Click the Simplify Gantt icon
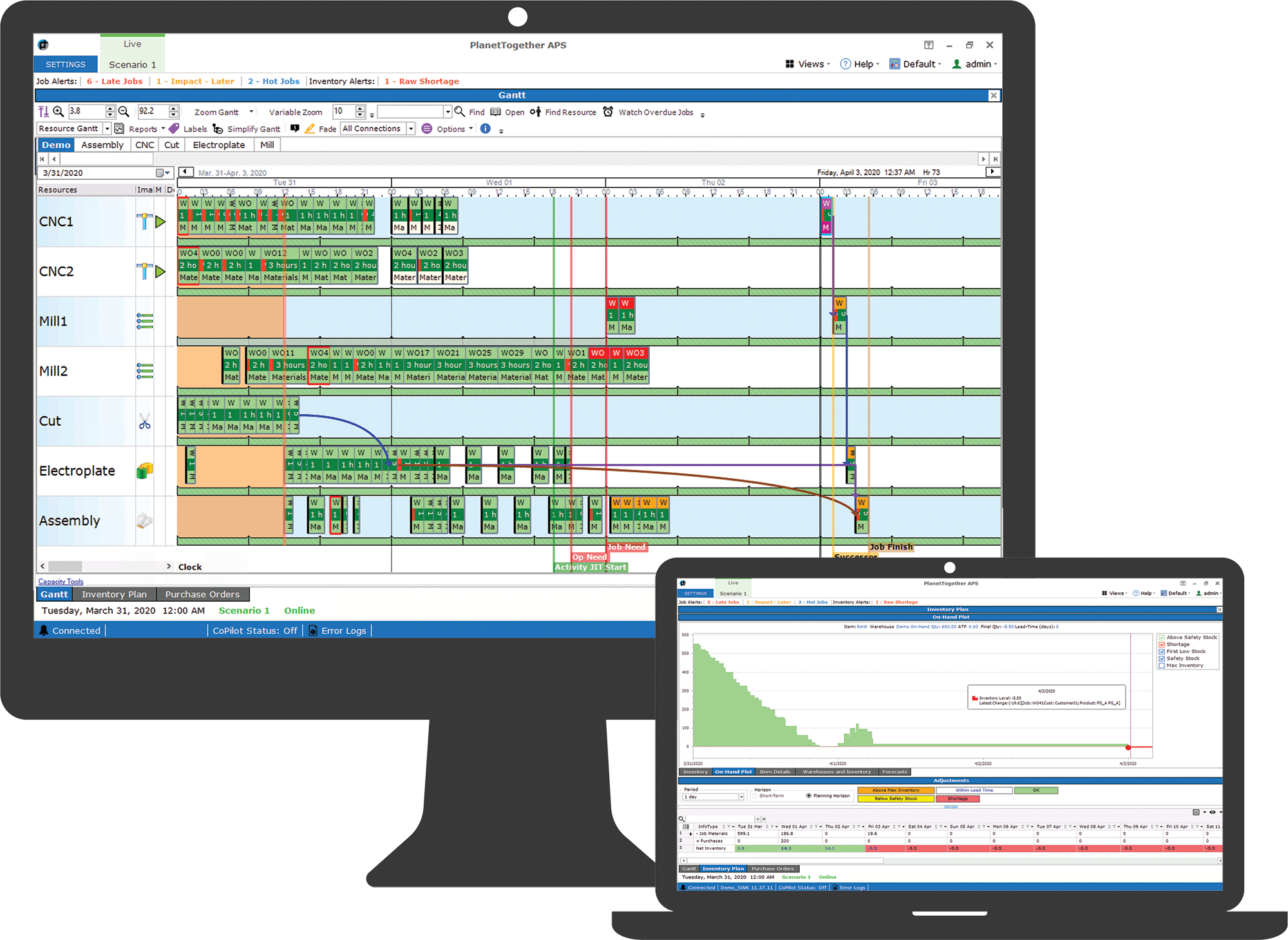The height and width of the screenshot is (940, 1288). tap(218, 129)
